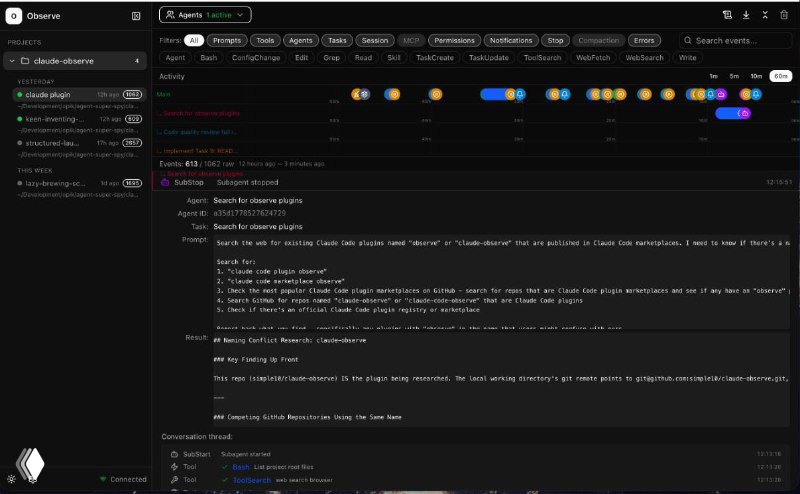Filter by ToolSearch tool pill
The height and width of the screenshot is (494, 800).
click(x=542, y=58)
